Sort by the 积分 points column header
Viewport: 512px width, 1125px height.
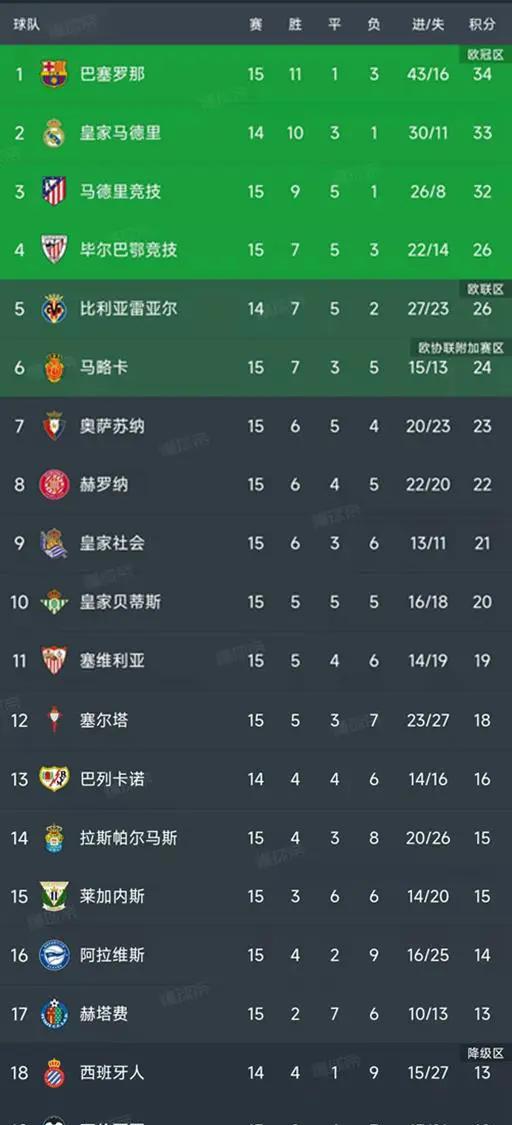tap(482, 24)
